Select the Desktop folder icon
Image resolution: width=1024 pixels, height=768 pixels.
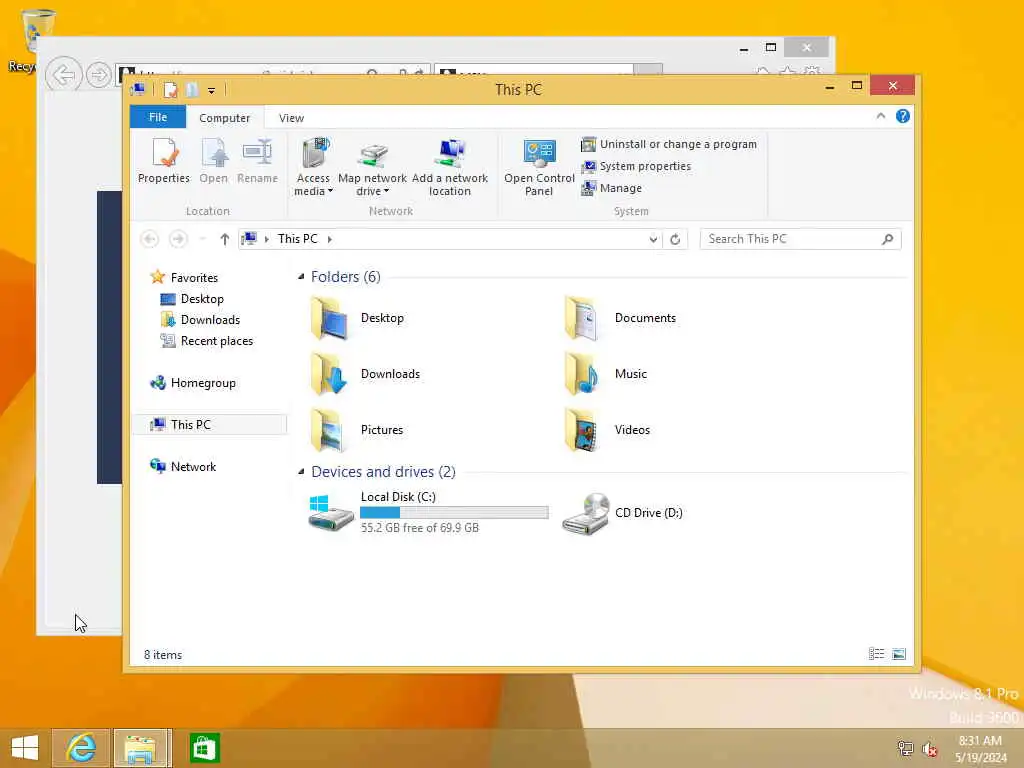[328, 319]
